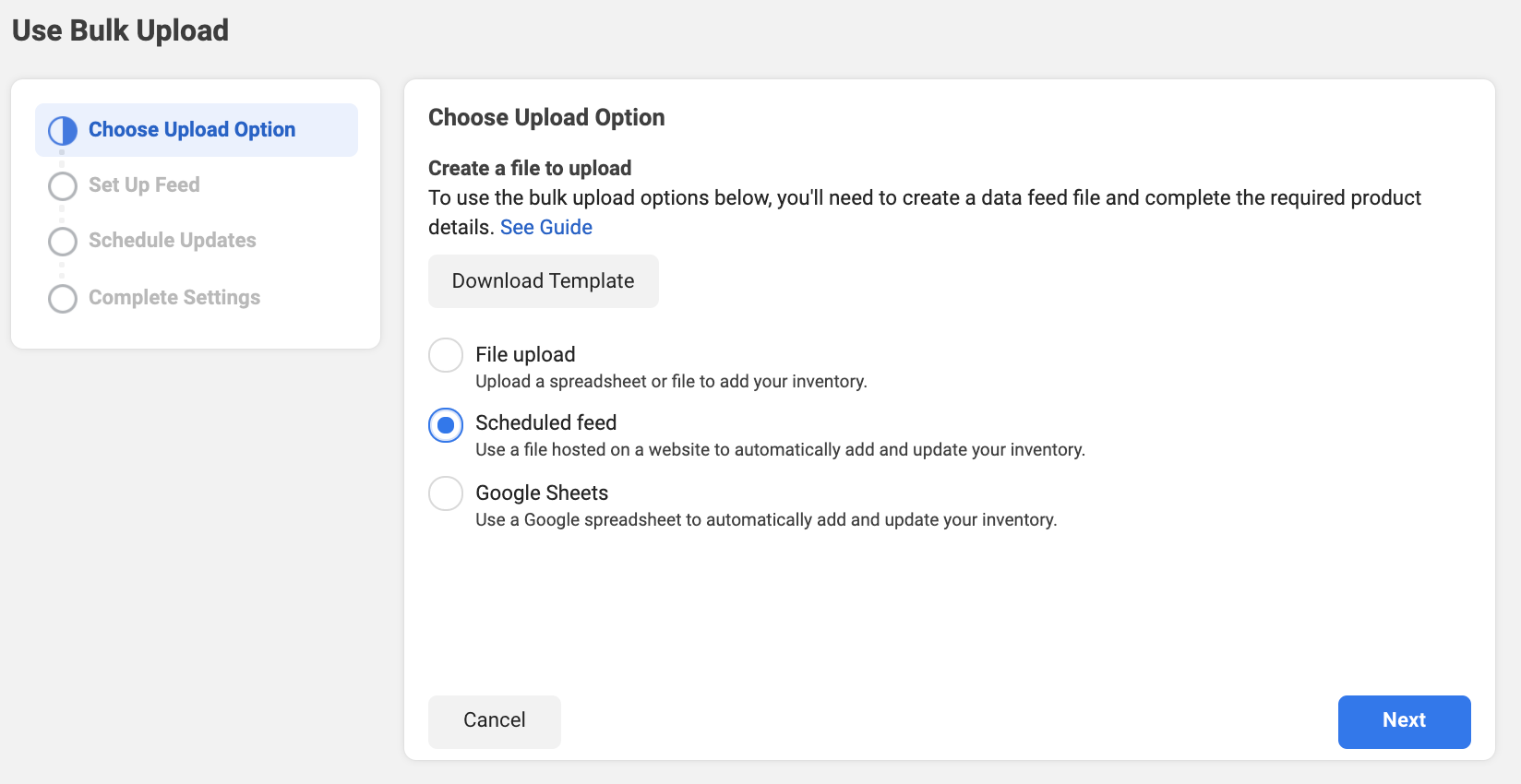This screenshot has width=1521, height=784.
Task: Select the File upload radio button
Action: click(446, 355)
